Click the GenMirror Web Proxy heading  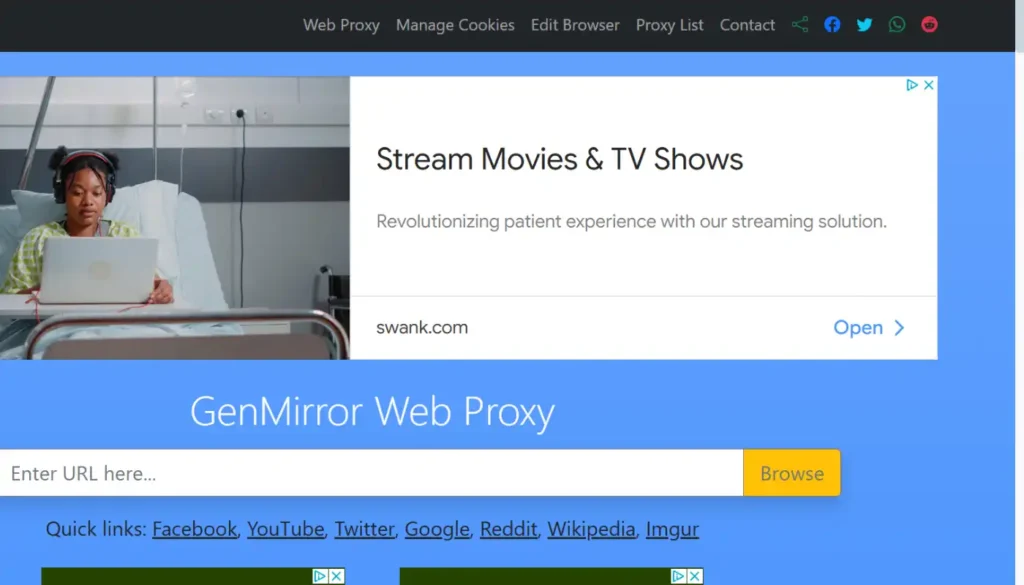click(x=372, y=412)
